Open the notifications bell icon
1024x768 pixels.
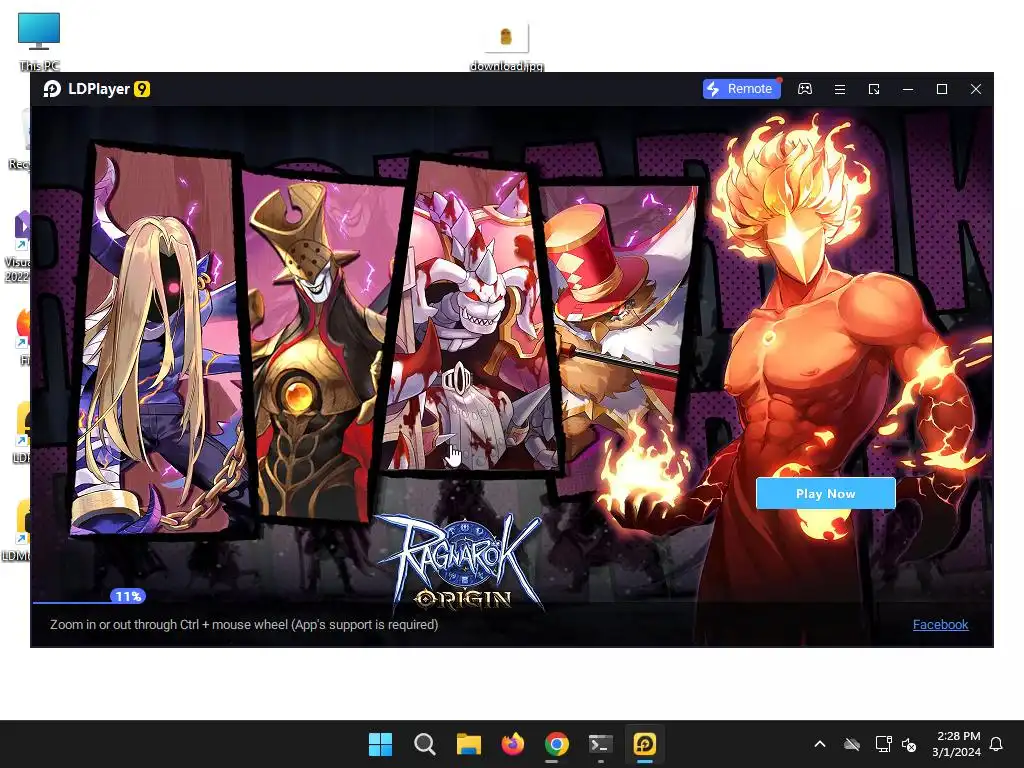(997, 744)
